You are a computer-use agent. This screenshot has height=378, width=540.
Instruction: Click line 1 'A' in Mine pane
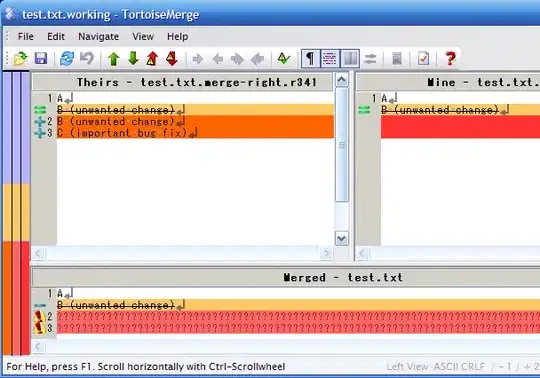click(460, 98)
